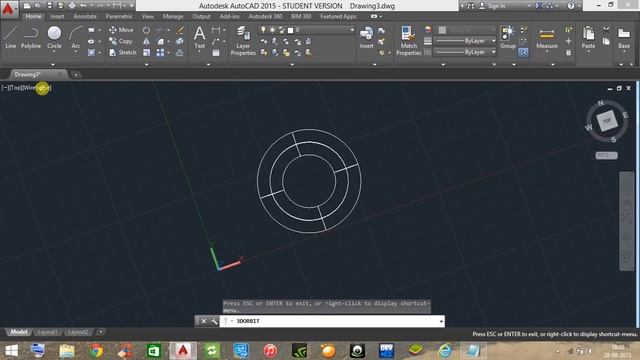
Task: Toggle layer lock padlock in layer box
Action: click(x=281, y=30)
